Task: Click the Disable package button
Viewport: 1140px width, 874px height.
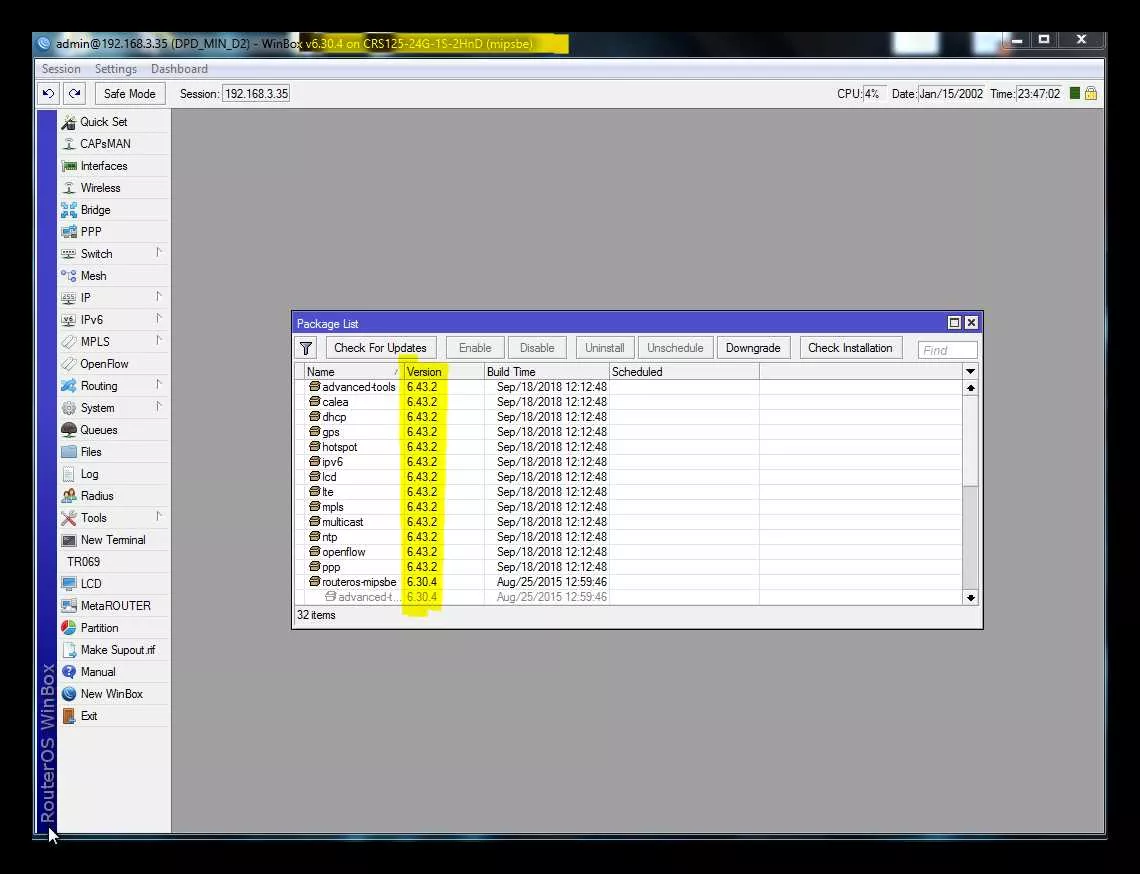Action: pyautogui.click(x=537, y=348)
